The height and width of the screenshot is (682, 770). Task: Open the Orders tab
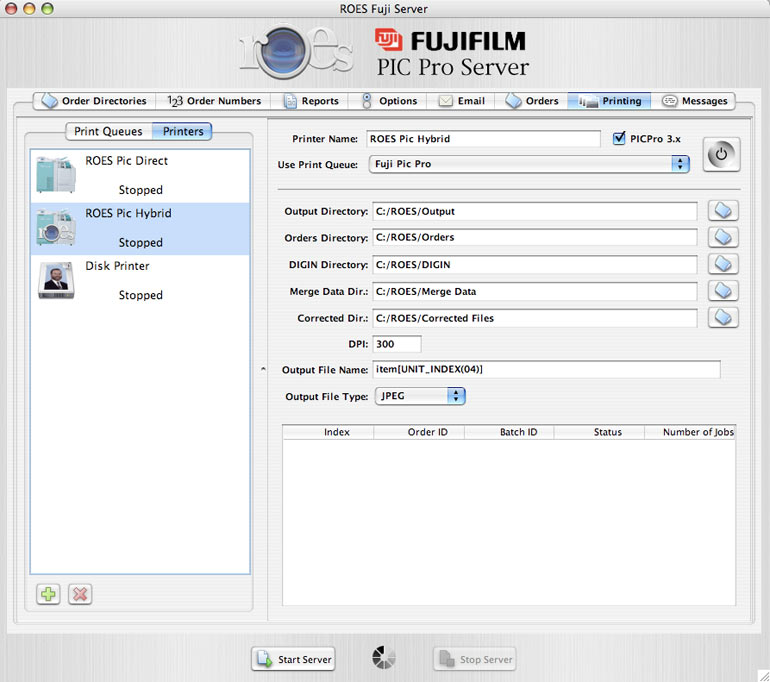pos(532,101)
